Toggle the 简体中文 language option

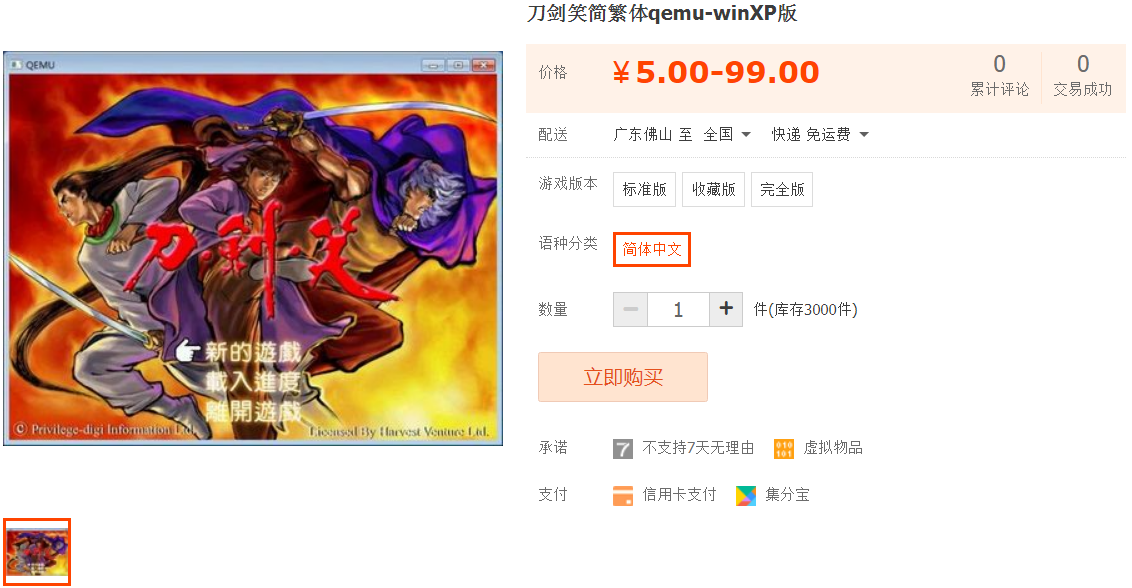652,249
